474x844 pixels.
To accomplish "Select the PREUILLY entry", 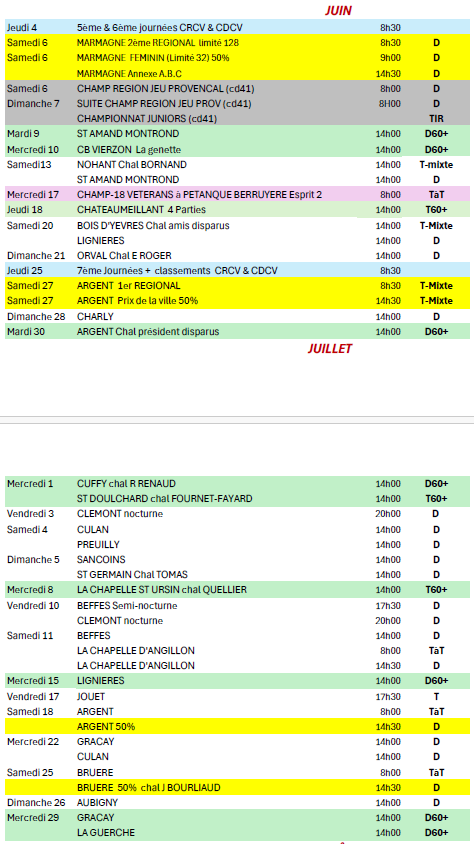I will pos(98,545).
